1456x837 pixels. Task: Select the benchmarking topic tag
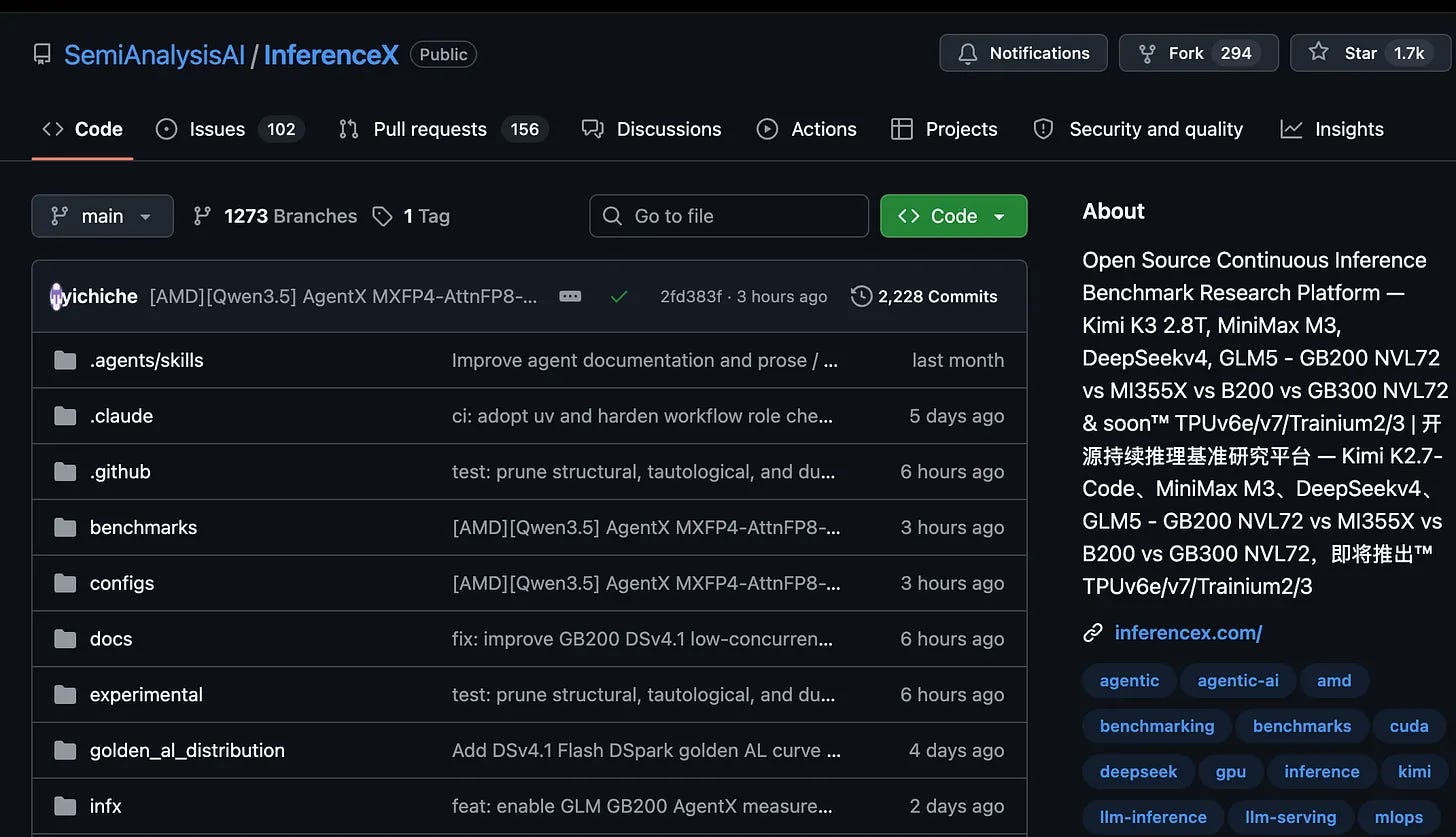tap(1157, 726)
